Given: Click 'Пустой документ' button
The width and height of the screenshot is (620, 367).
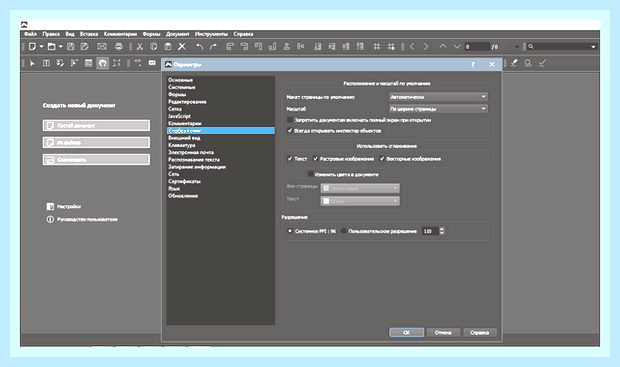Looking at the screenshot, I should coord(96,125).
